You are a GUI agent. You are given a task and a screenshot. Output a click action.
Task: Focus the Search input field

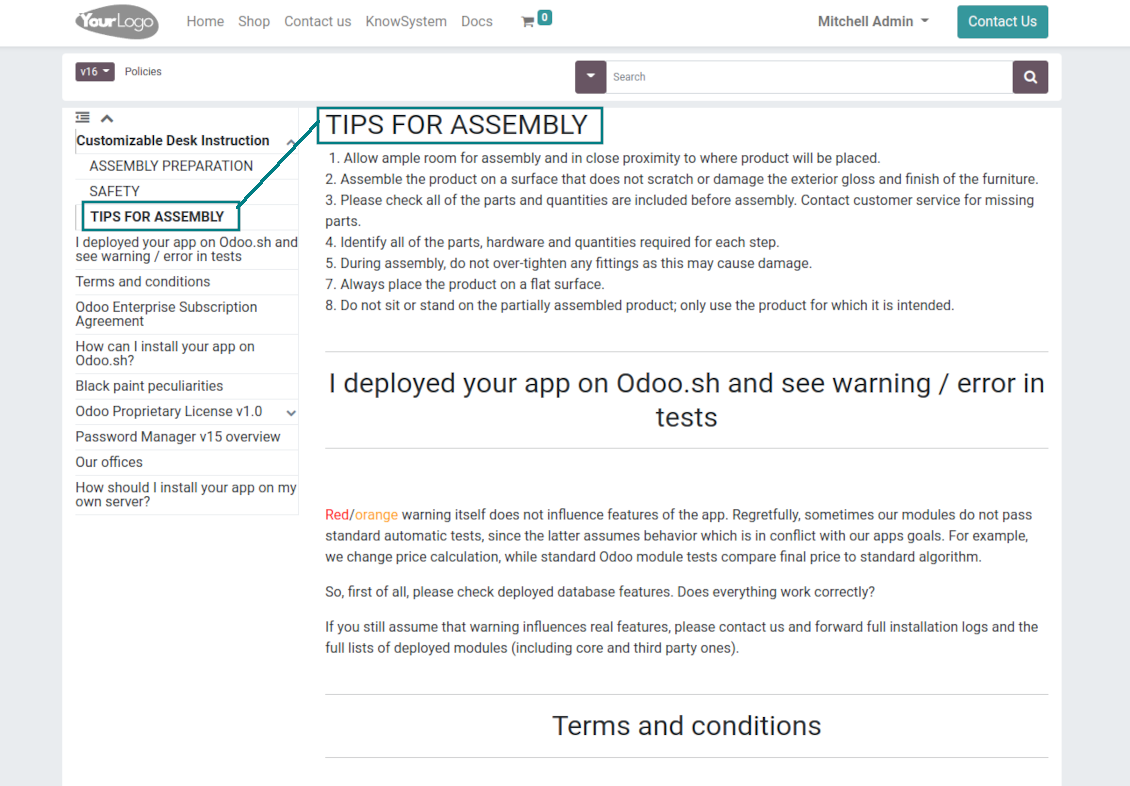pos(809,77)
